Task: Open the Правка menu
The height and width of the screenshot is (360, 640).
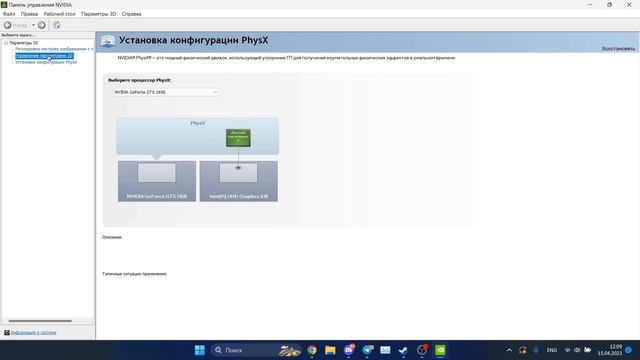Action: coord(29,14)
